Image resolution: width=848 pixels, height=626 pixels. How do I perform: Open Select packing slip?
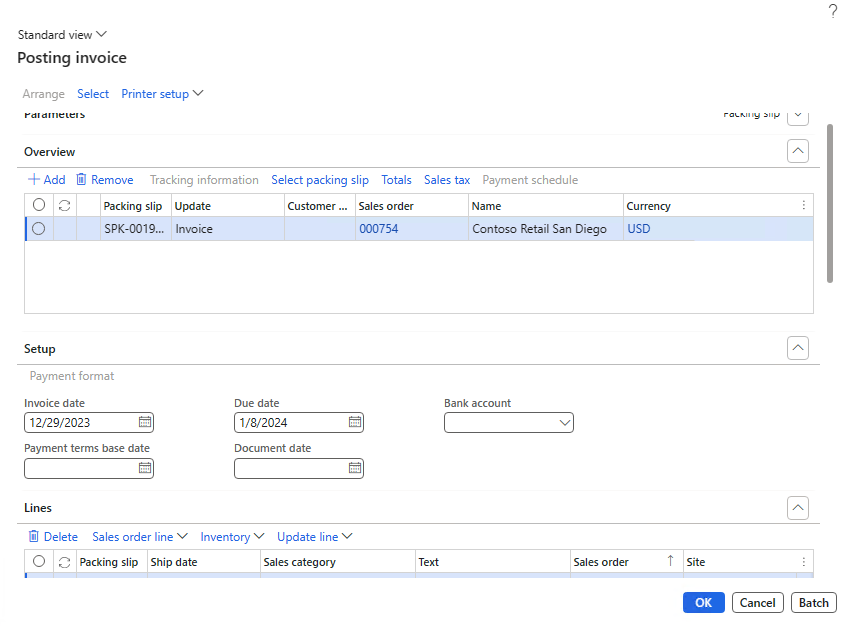tap(320, 180)
